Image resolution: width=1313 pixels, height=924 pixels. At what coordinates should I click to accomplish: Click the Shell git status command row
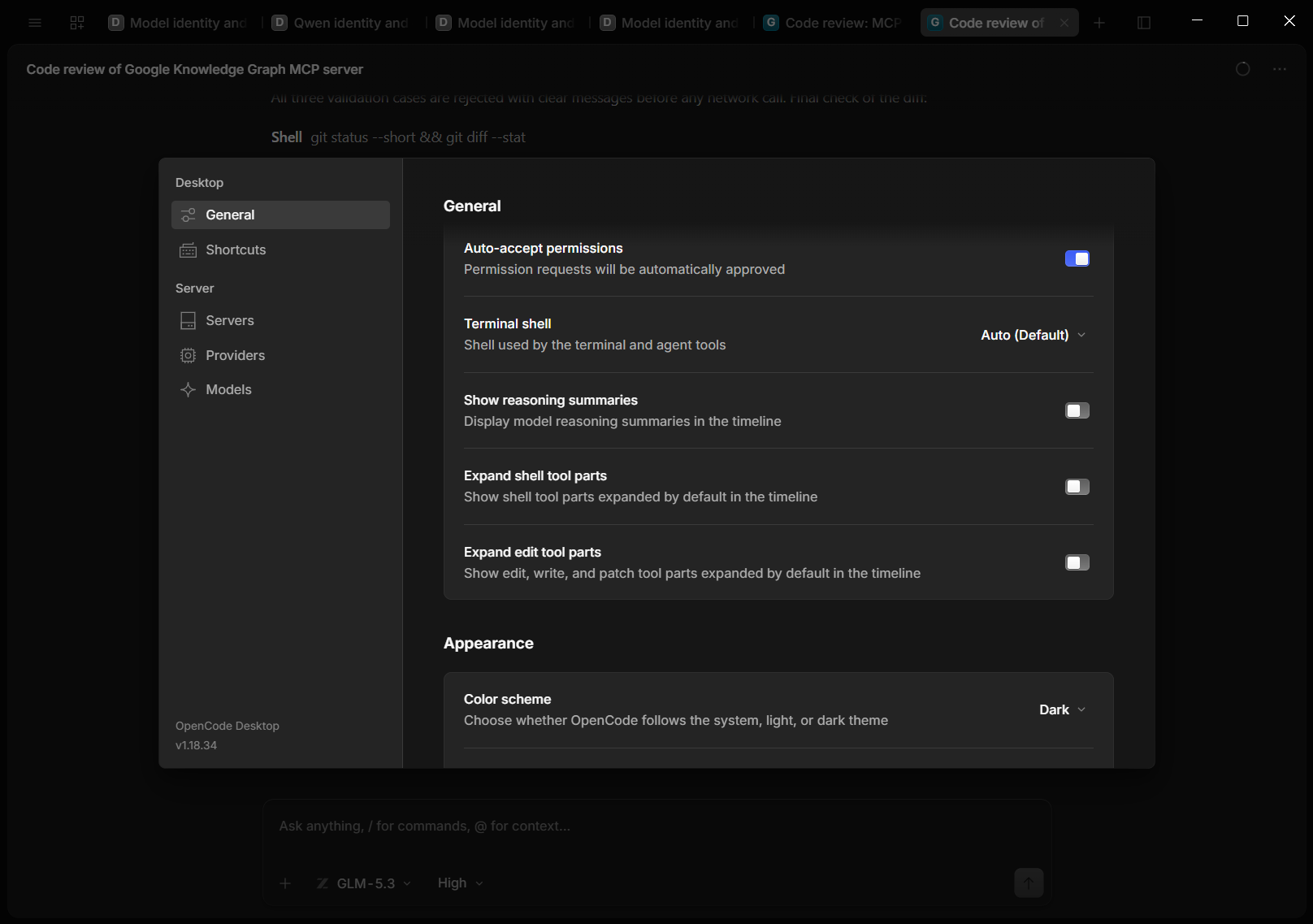click(x=398, y=137)
